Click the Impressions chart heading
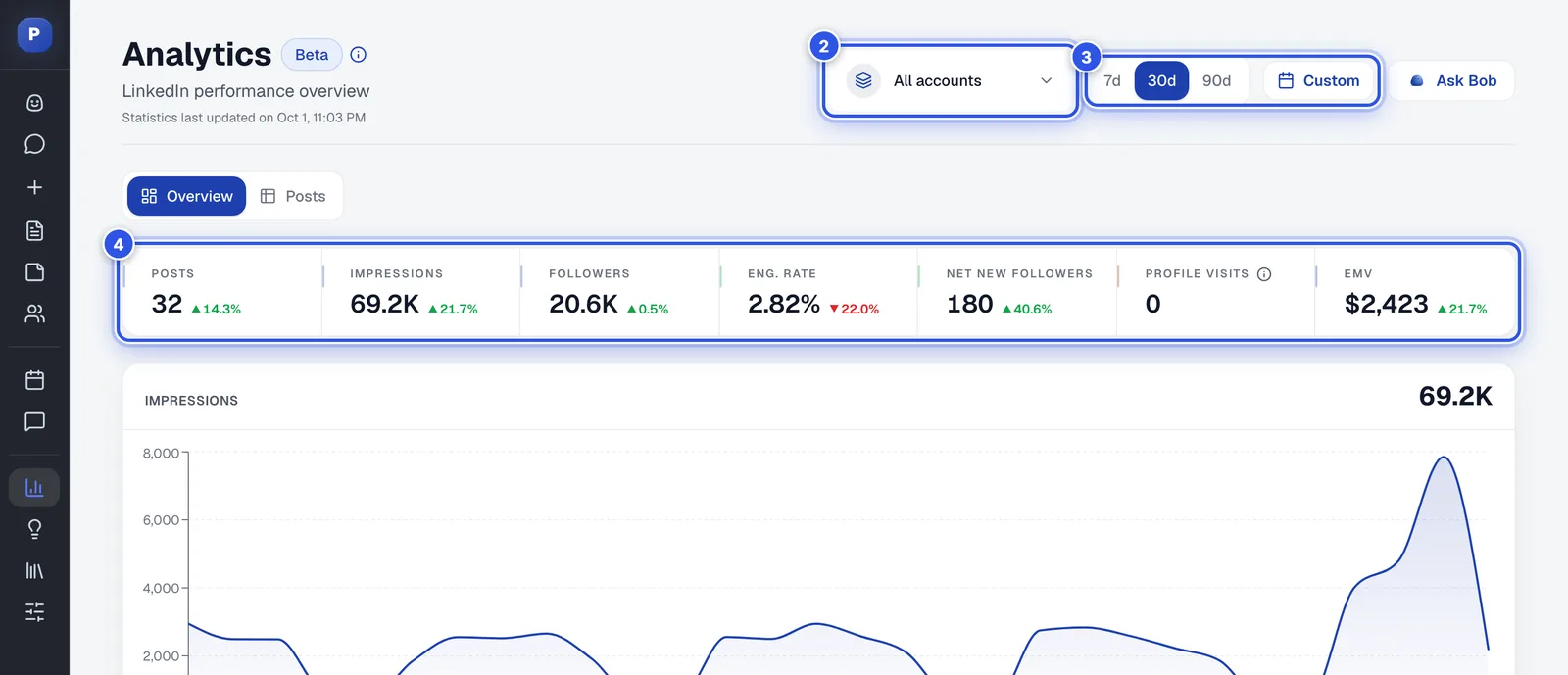The height and width of the screenshot is (675, 1568). tap(191, 401)
